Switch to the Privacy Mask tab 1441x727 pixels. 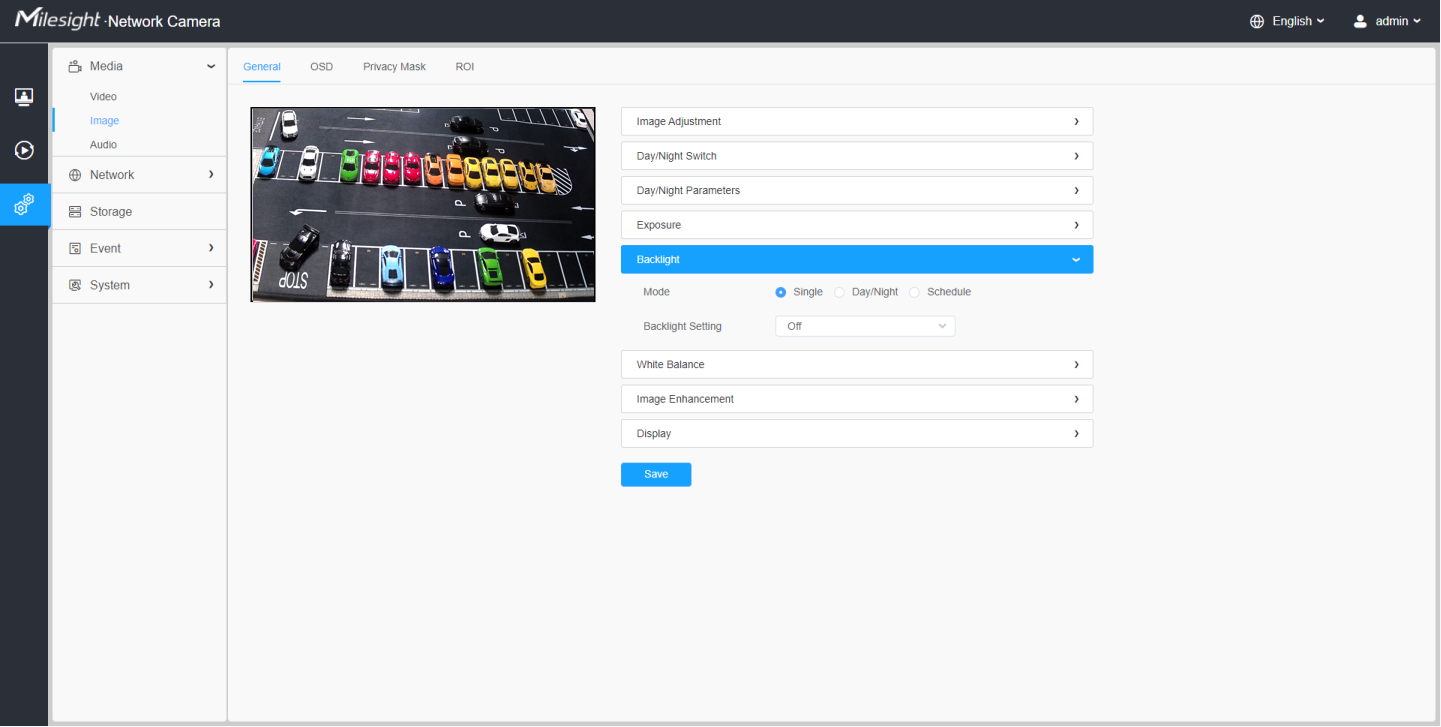point(394,67)
